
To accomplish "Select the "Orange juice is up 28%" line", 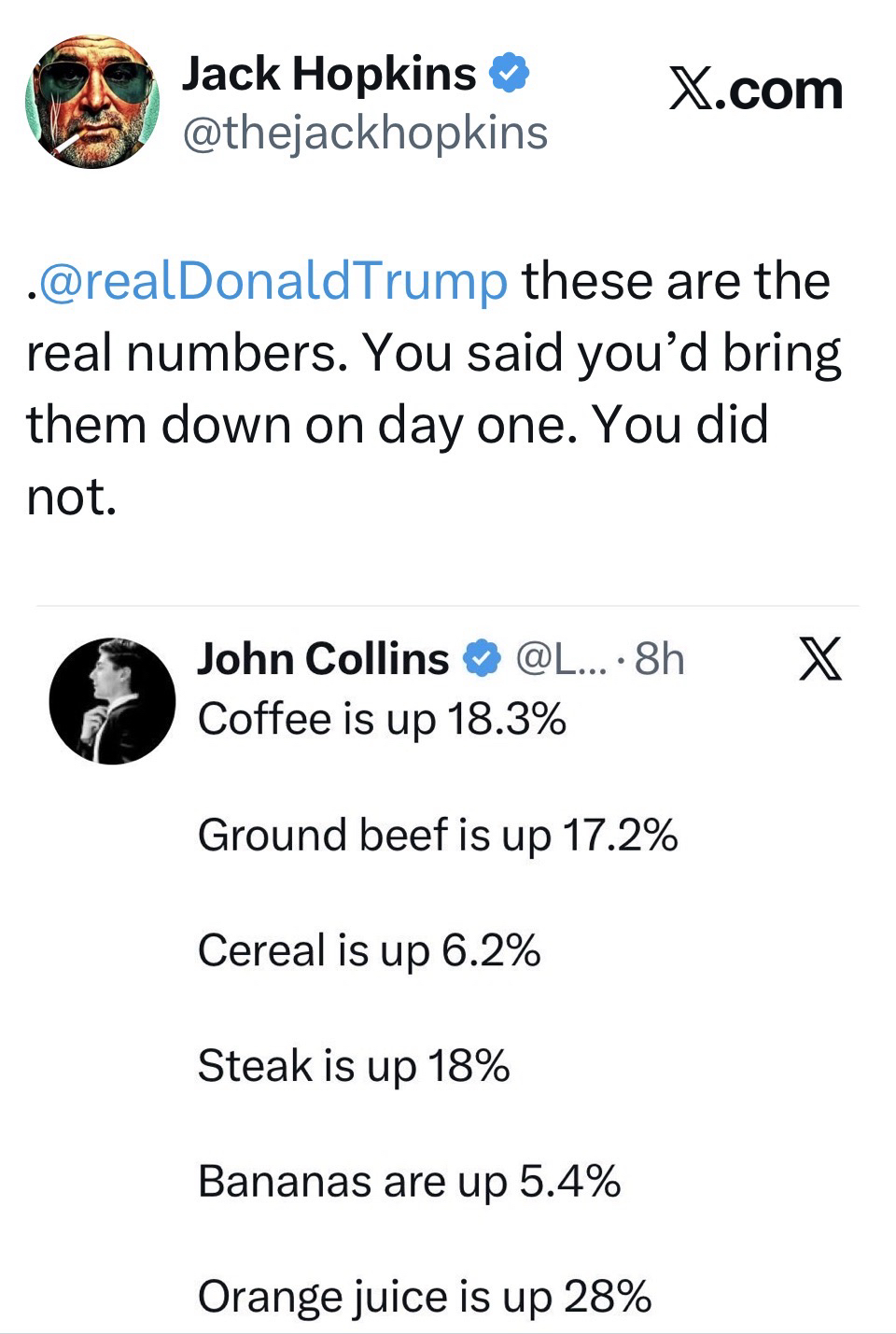I will coord(424,1297).
